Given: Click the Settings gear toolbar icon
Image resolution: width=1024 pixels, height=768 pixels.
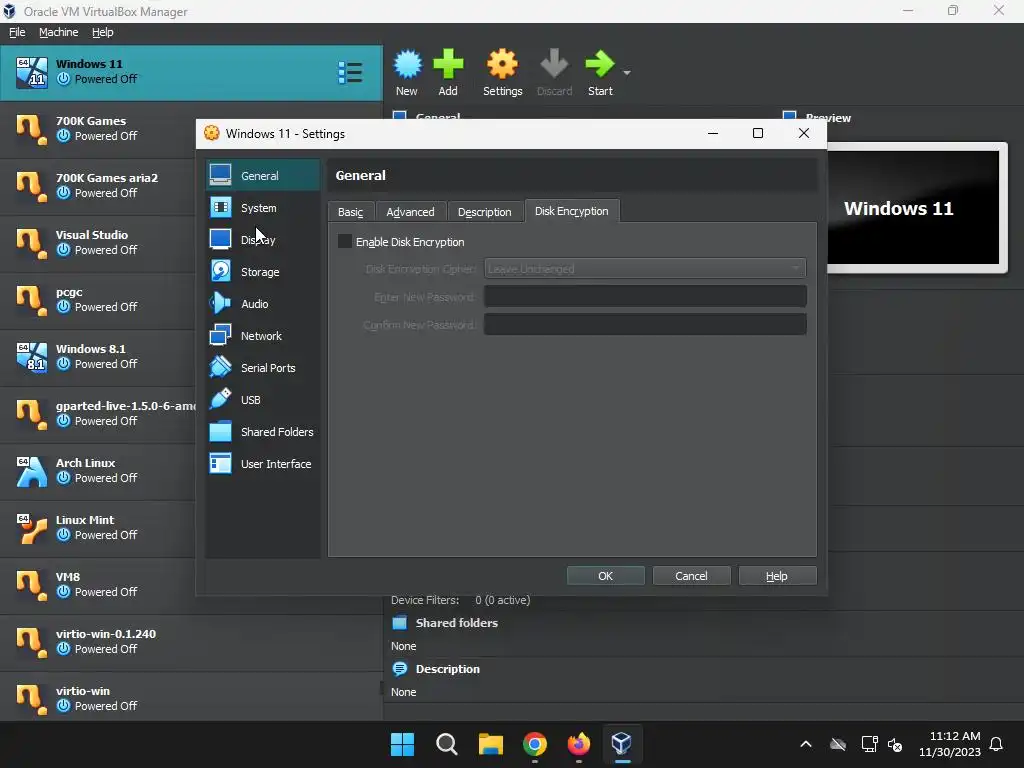Looking at the screenshot, I should point(502,64).
